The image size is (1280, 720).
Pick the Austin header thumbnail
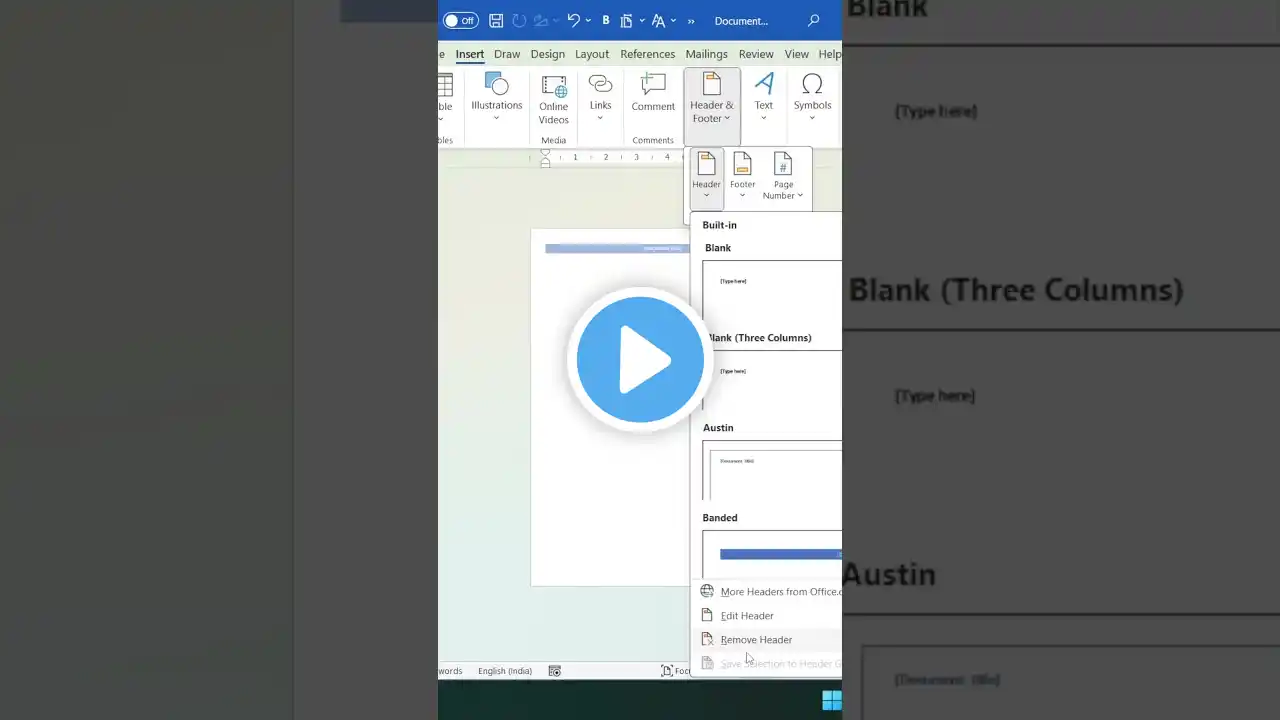click(772, 470)
